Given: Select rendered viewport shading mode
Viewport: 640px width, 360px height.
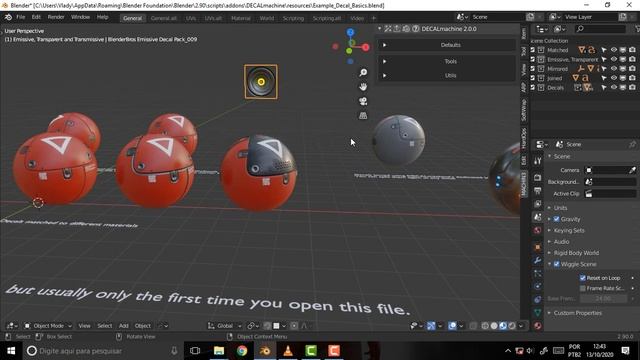Looking at the screenshot, I should click(x=512, y=326).
